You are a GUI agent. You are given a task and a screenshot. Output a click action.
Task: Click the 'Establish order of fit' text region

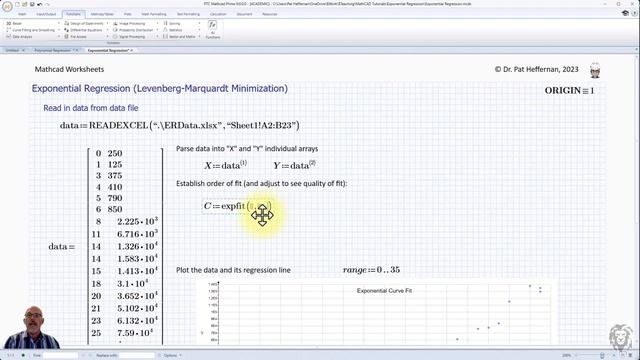click(x=262, y=184)
